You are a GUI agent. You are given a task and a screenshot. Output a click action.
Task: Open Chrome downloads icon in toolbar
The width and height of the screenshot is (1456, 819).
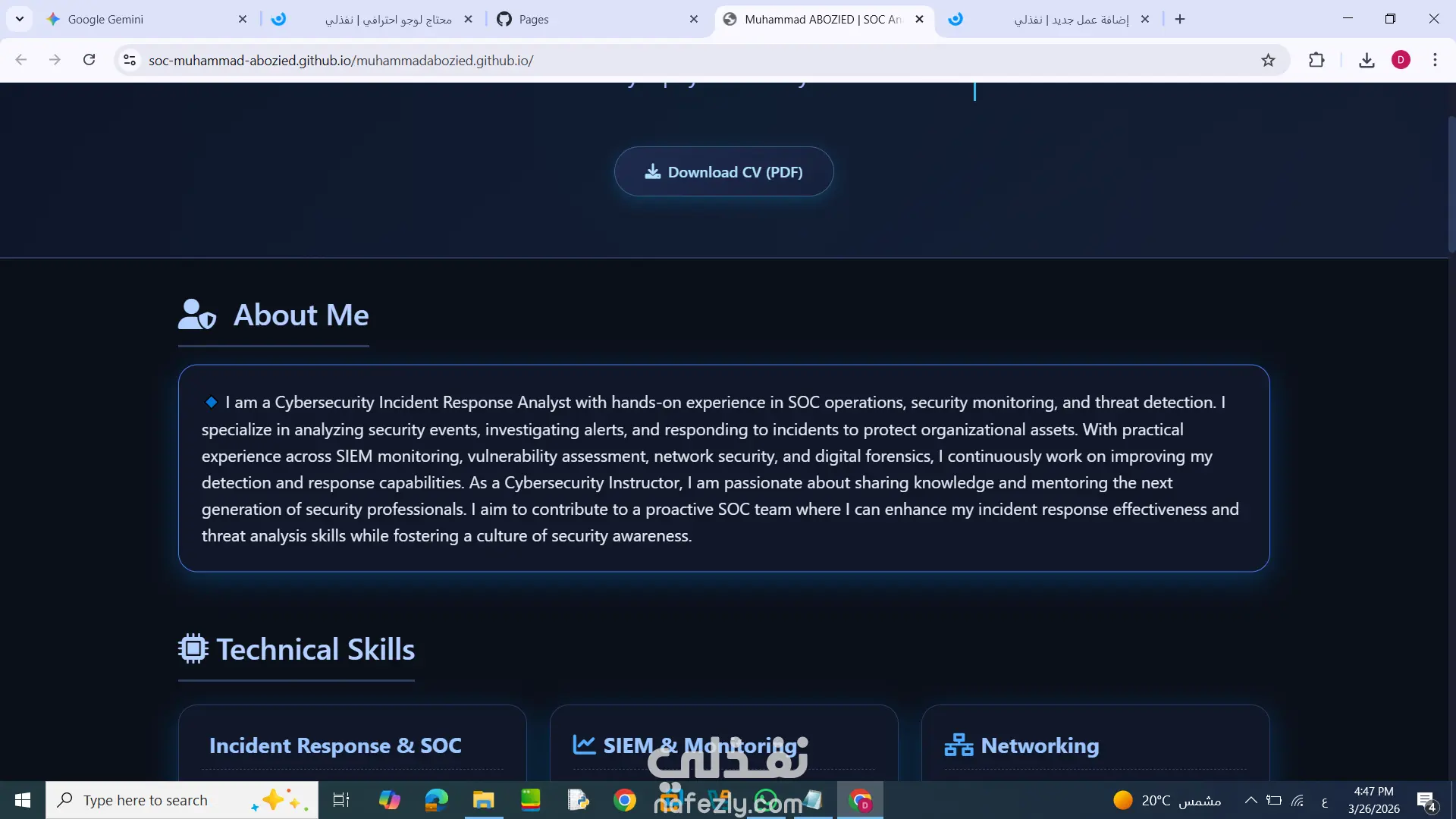point(1367,60)
